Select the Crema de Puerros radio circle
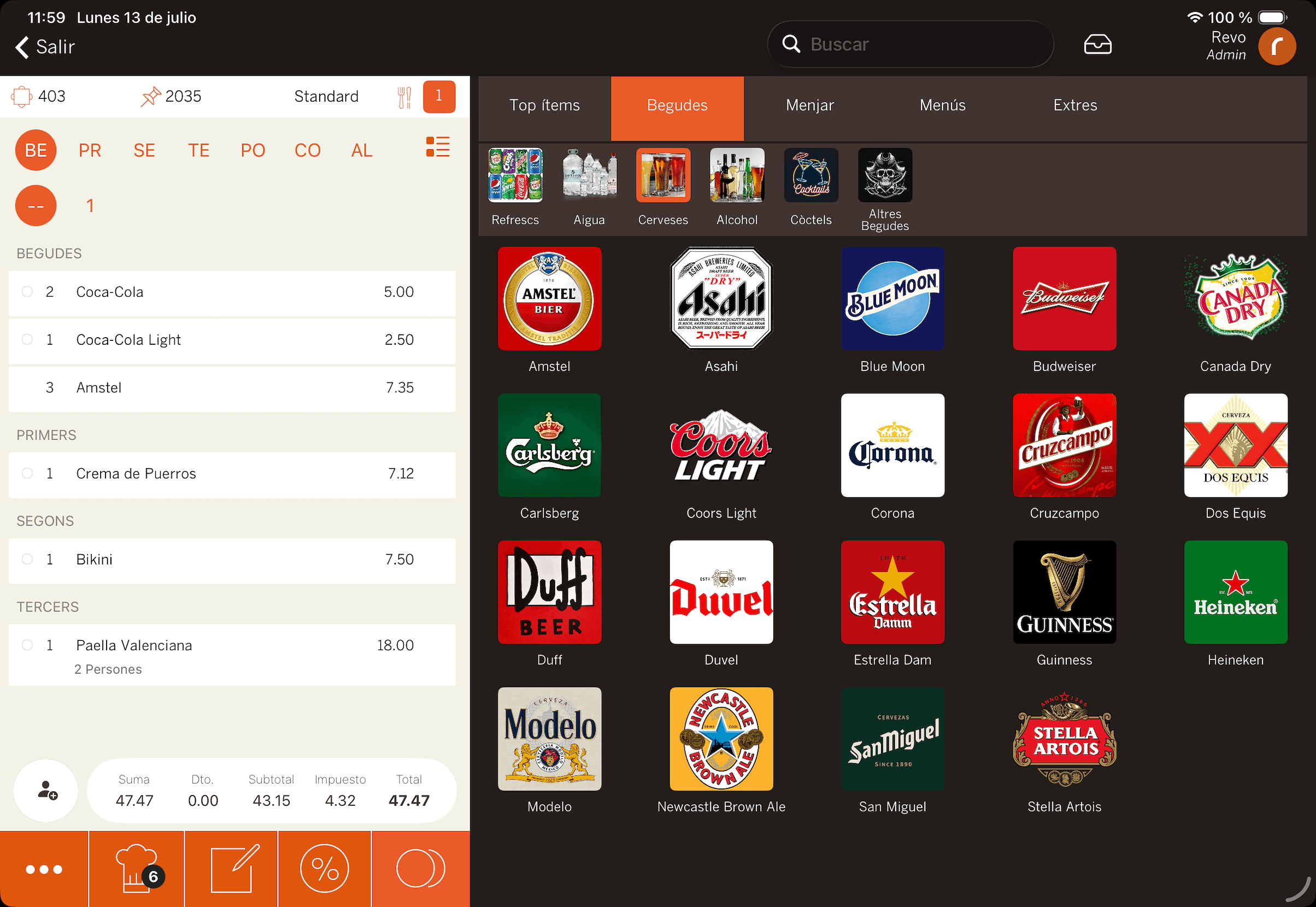This screenshot has width=1316, height=907. 27,473
